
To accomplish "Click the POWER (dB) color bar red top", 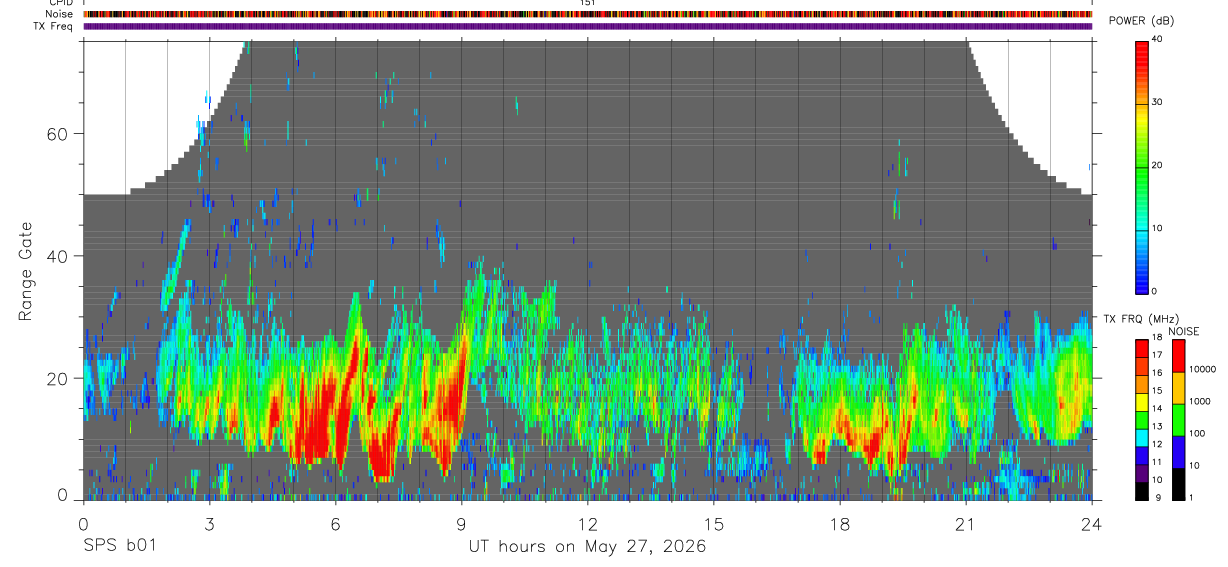I will [1143, 54].
